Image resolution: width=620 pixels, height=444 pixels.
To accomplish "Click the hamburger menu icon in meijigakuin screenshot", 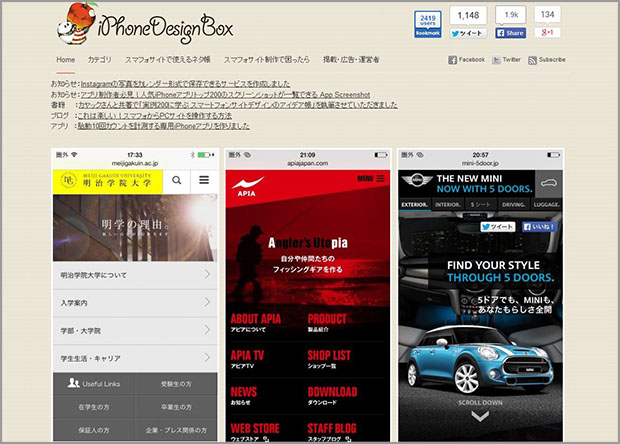I will coord(204,180).
